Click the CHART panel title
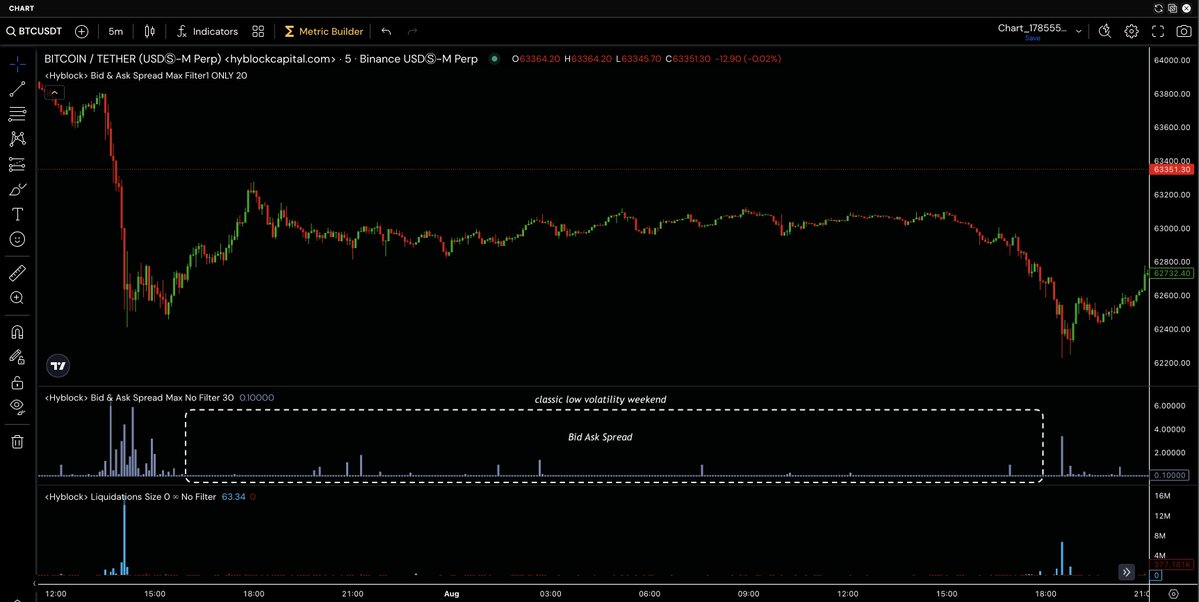 pyautogui.click(x=21, y=8)
